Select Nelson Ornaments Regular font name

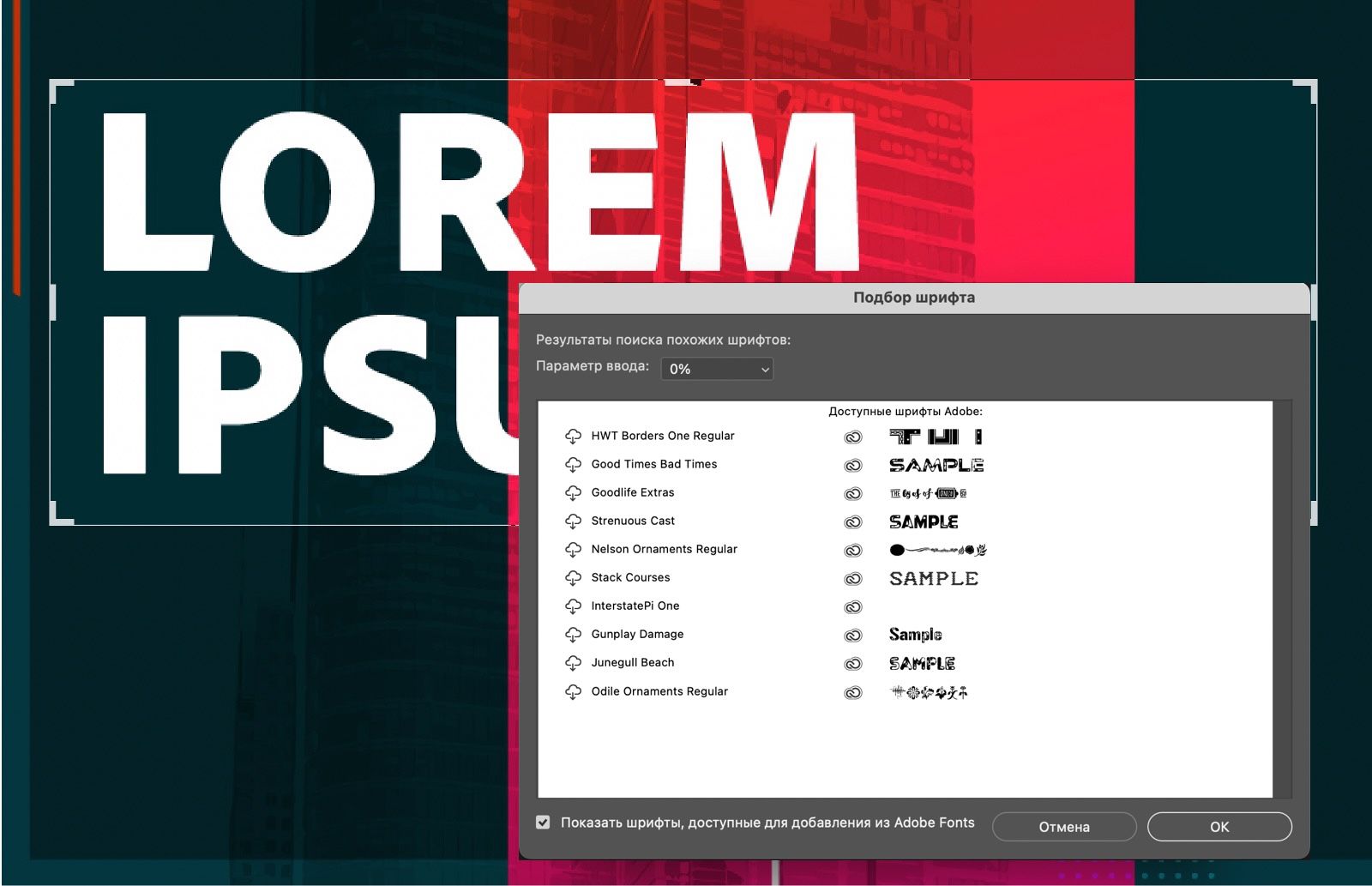(x=665, y=549)
